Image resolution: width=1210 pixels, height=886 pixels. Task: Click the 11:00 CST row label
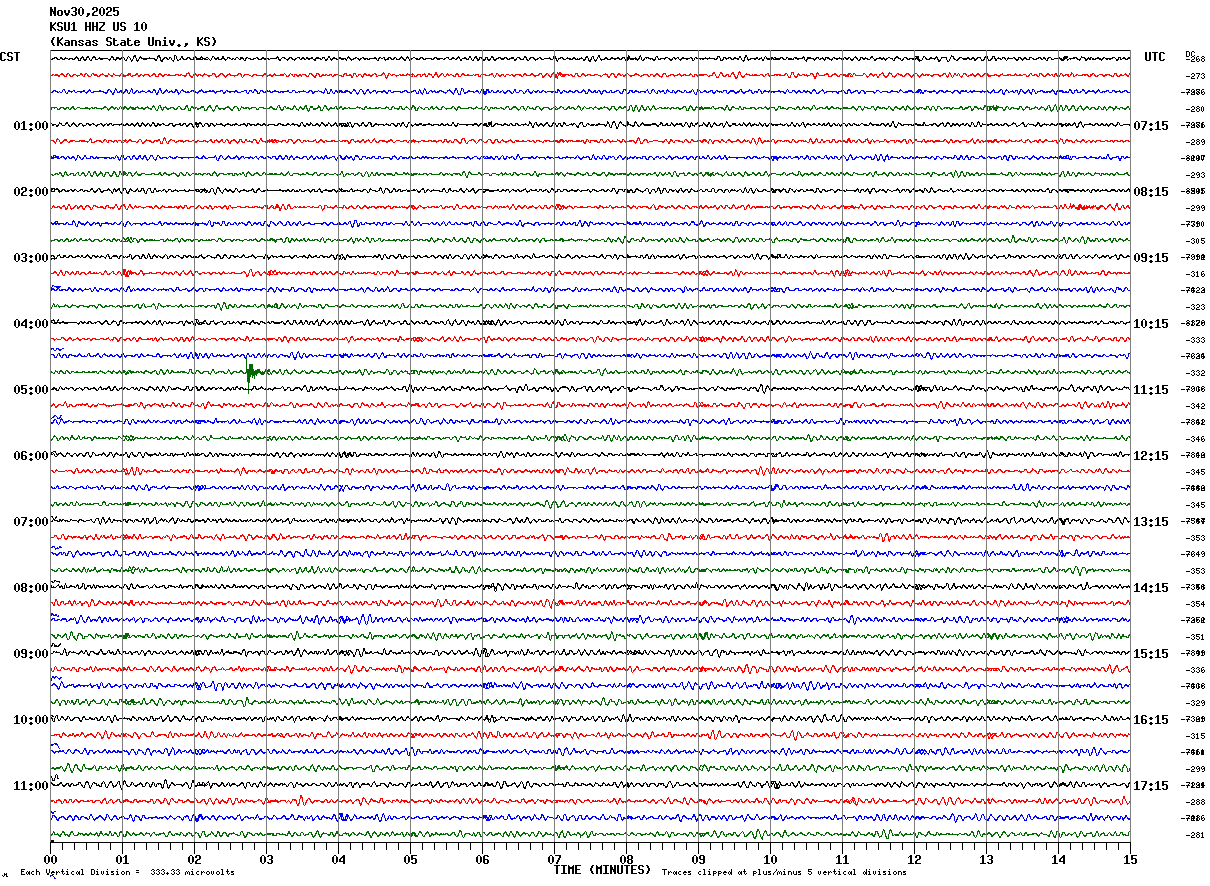tap(31, 786)
